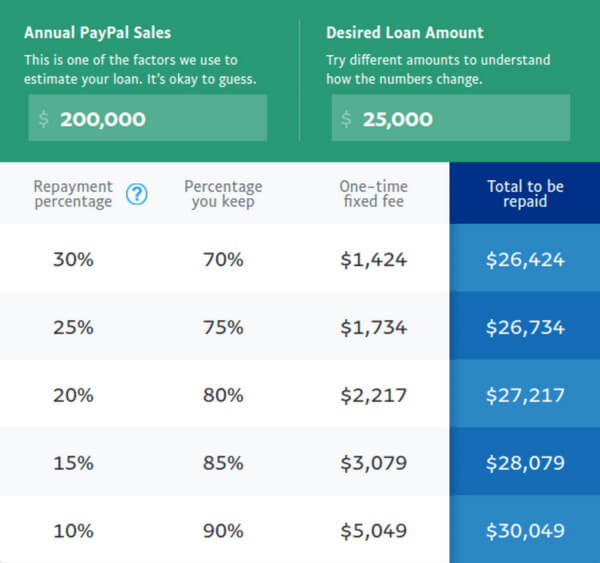The image size is (600, 563).
Task: Select the $1,424 fixed fee cell
Action: pyautogui.click(x=373, y=260)
